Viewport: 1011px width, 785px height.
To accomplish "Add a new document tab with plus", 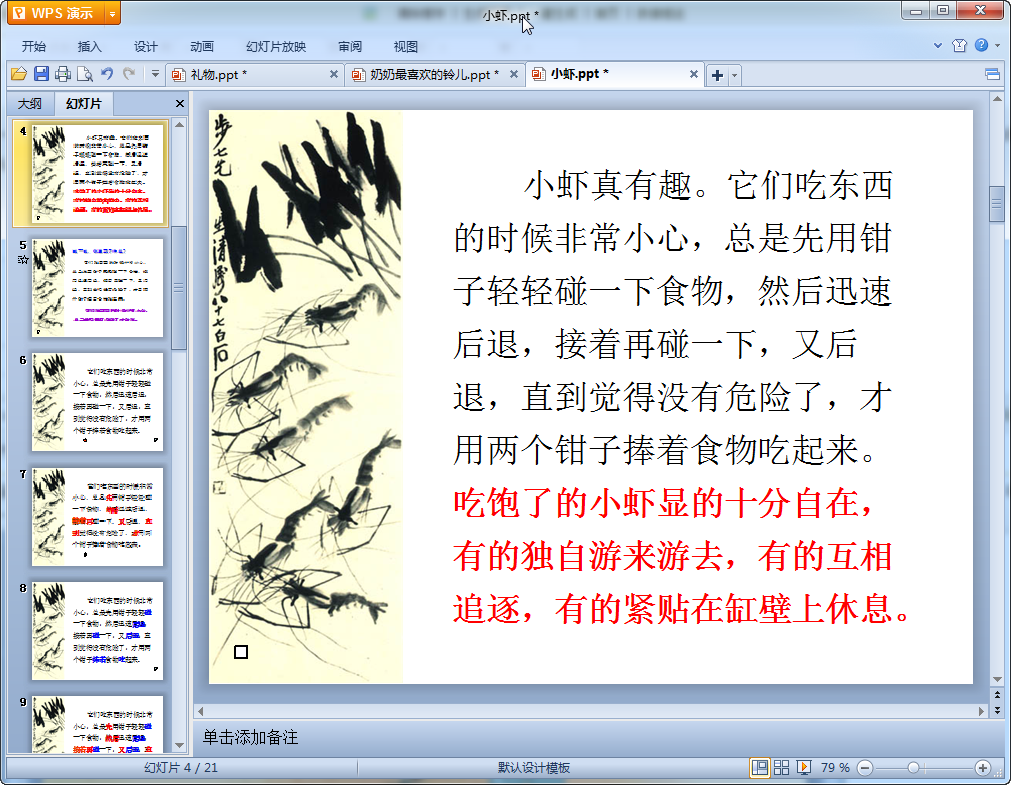I will 718,75.
